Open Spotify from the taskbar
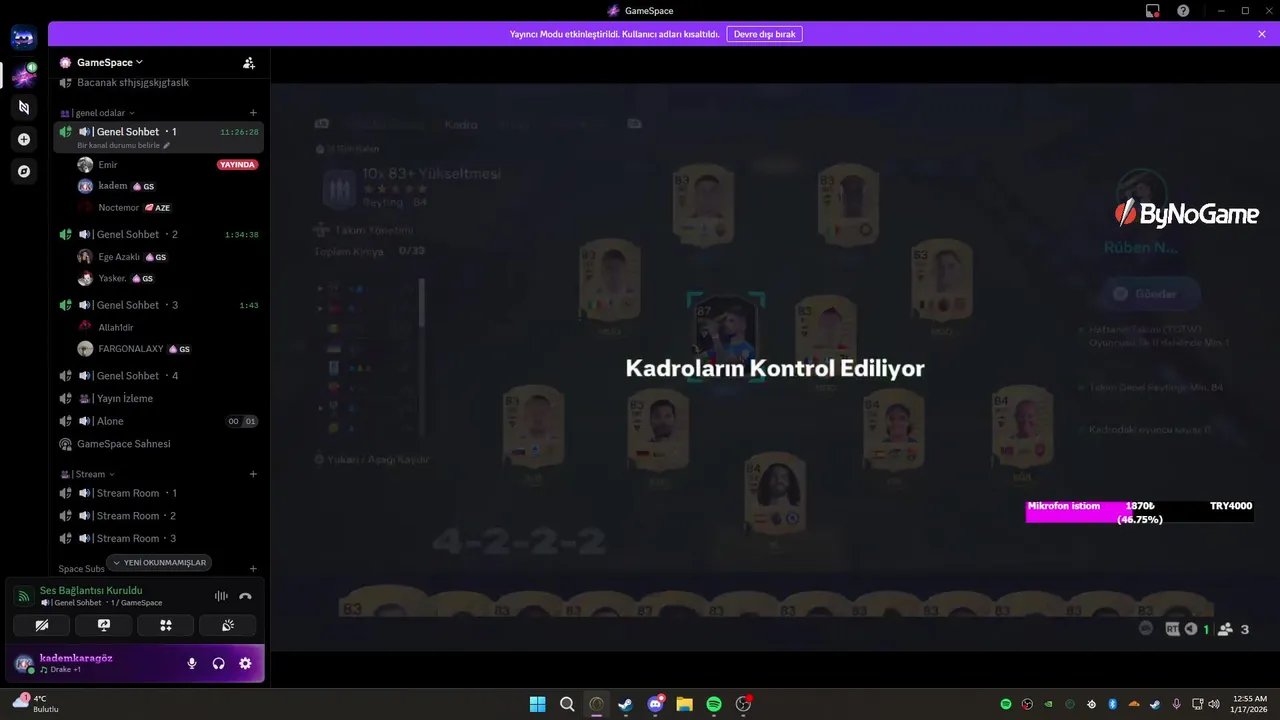 [x=714, y=704]
